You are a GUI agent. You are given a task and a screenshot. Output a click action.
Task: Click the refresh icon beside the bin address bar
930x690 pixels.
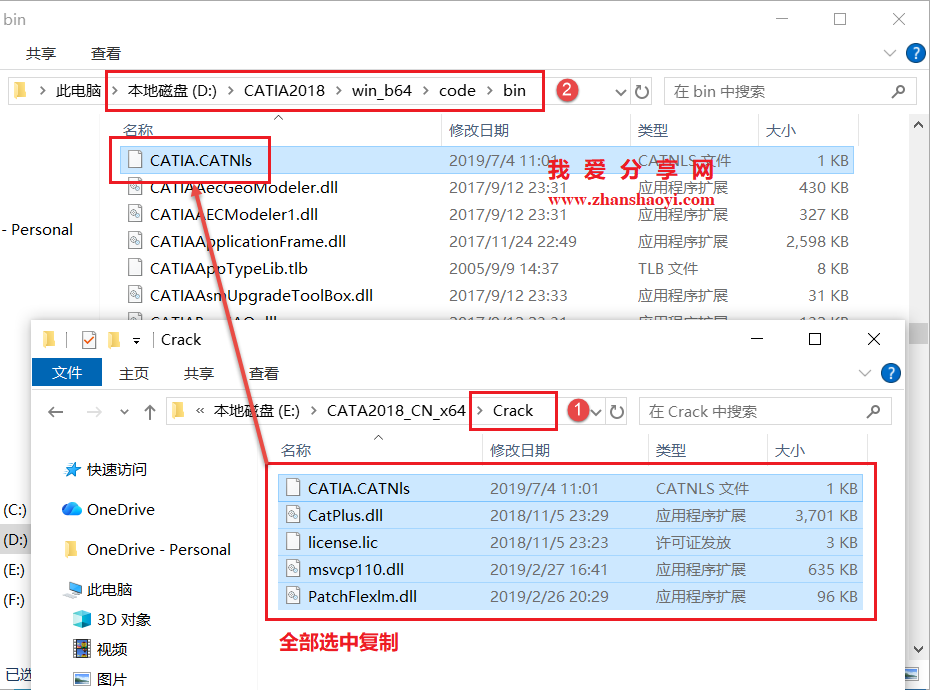tap(641, 90)
